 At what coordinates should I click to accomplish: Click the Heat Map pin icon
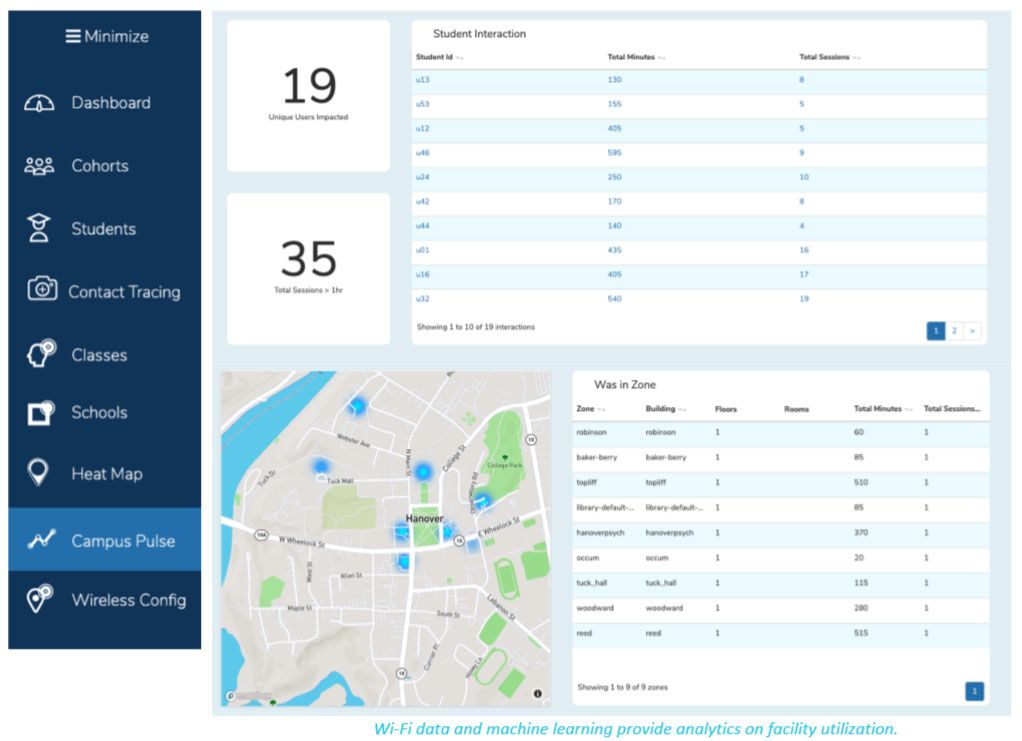click(x=39, y=473)
